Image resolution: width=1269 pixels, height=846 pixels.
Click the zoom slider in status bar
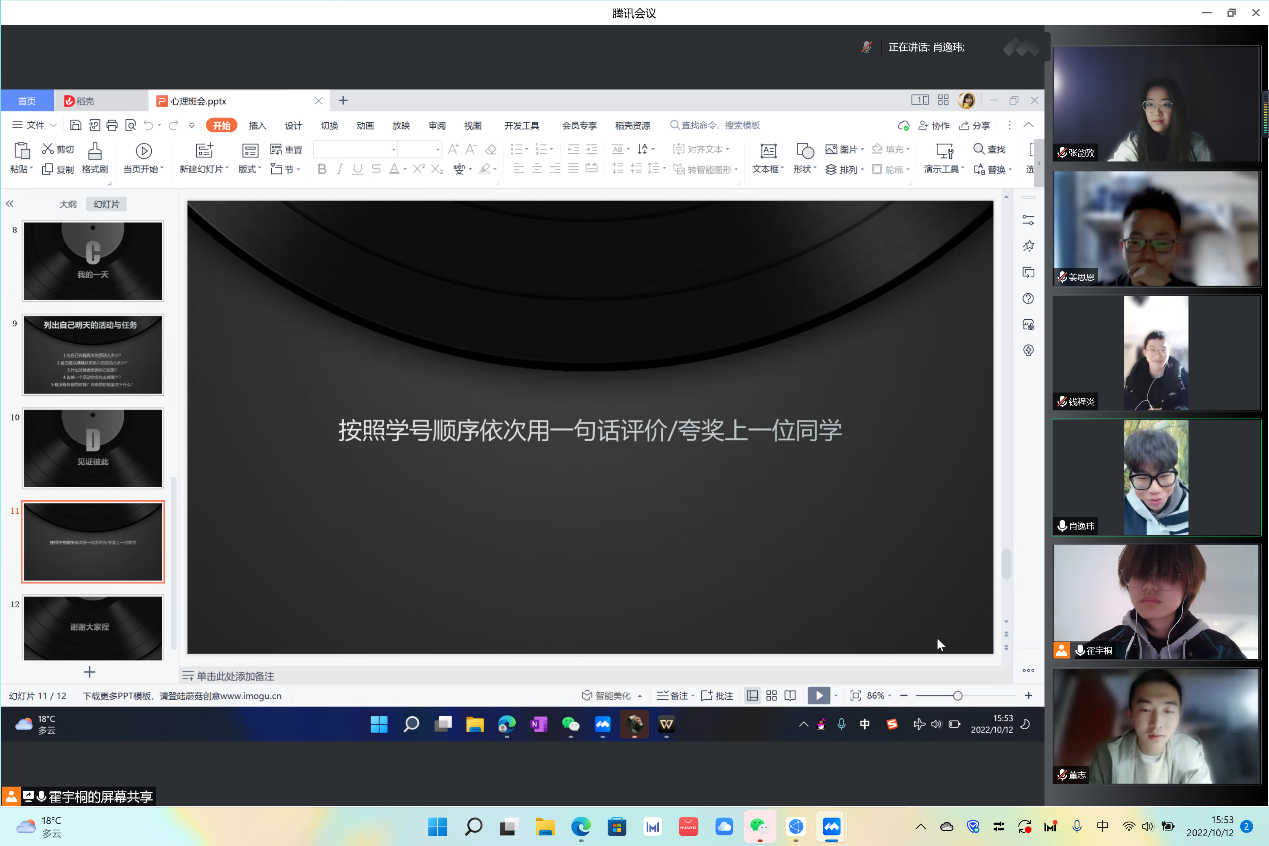point(957,695)
